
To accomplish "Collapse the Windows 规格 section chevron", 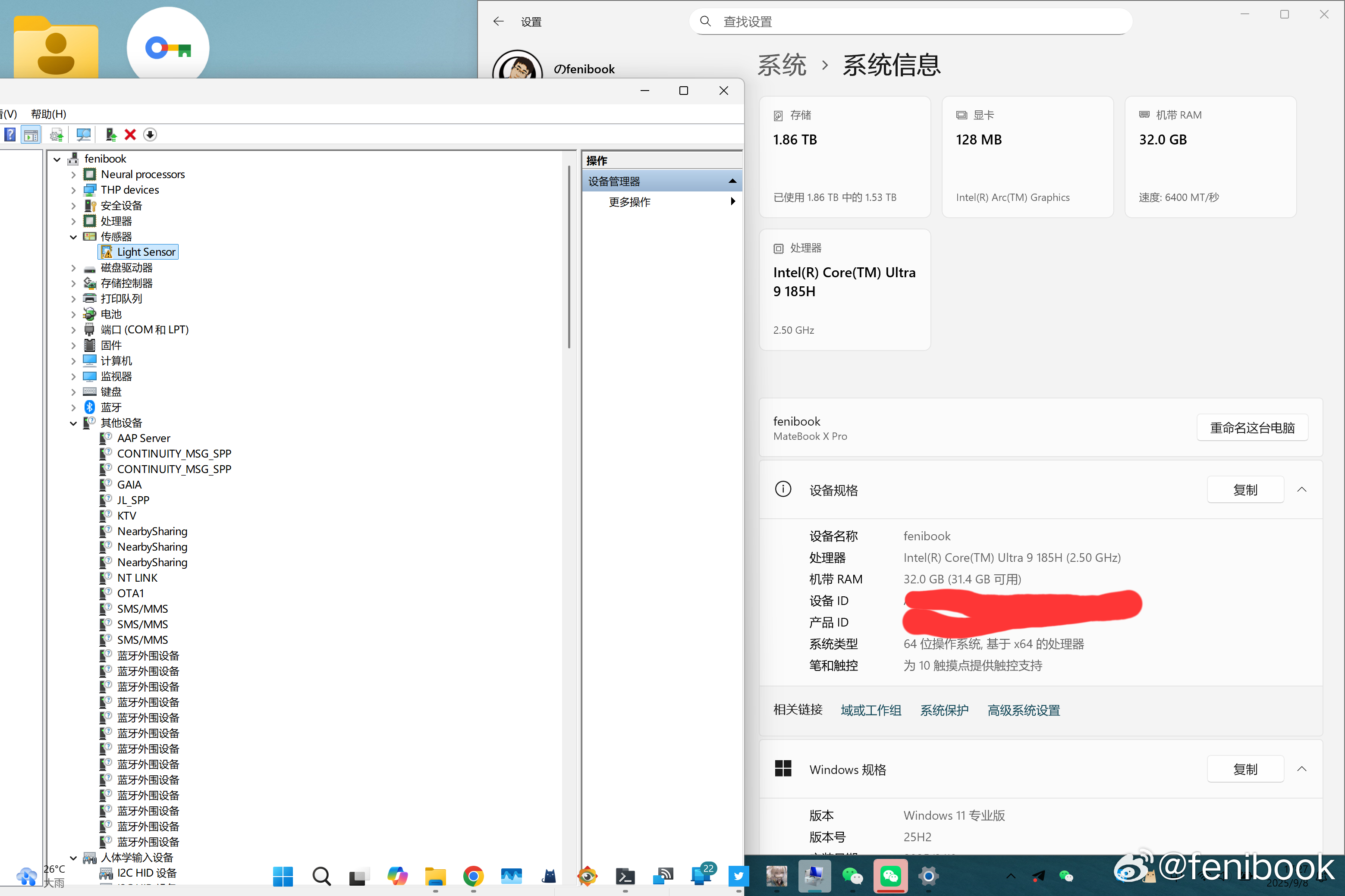I will pos(1302,769).
